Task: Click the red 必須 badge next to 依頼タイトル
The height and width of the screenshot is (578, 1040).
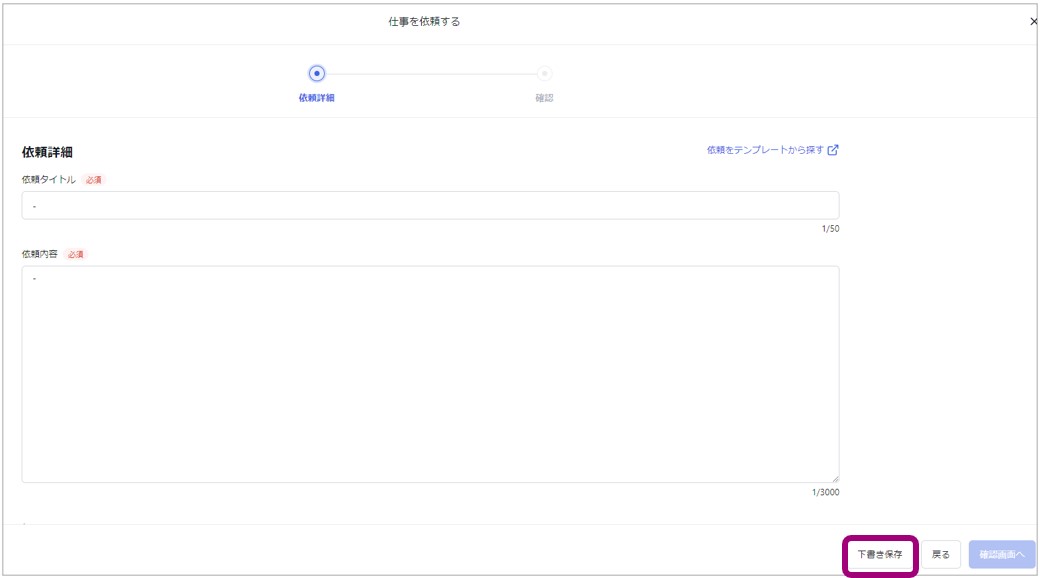Action: pyautogui.click(x=93, y=181)
